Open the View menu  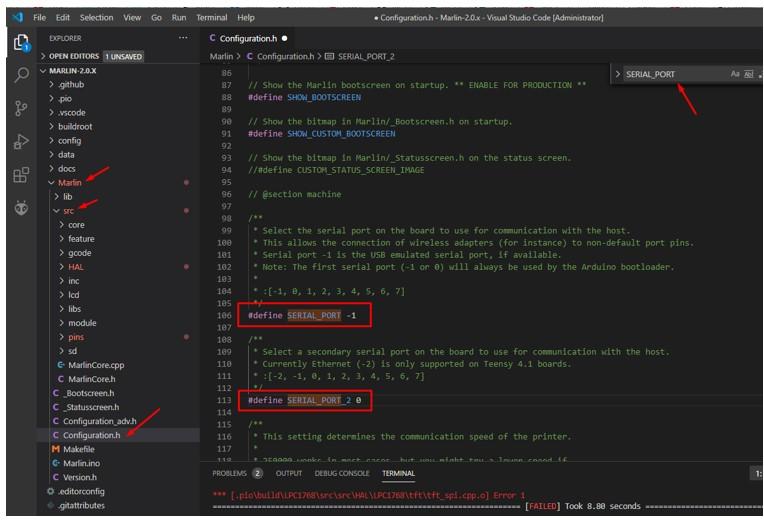tap(132, 18)
